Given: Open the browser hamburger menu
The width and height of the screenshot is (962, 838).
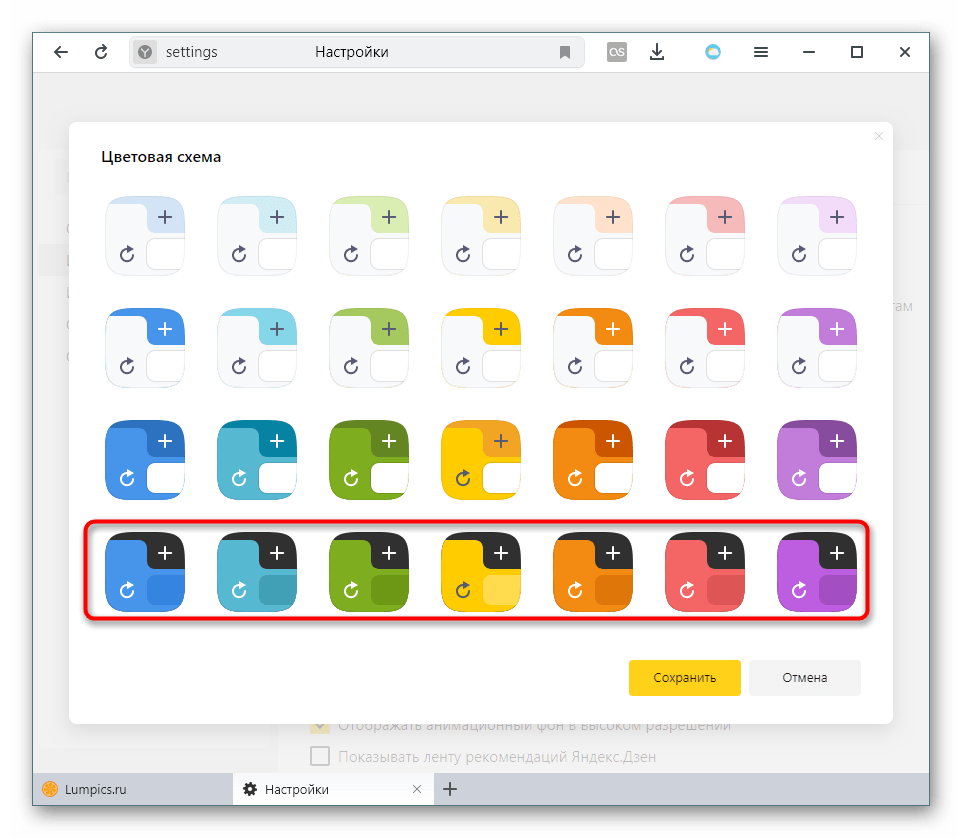Looking at the screenshot, I should coord(761,52).
